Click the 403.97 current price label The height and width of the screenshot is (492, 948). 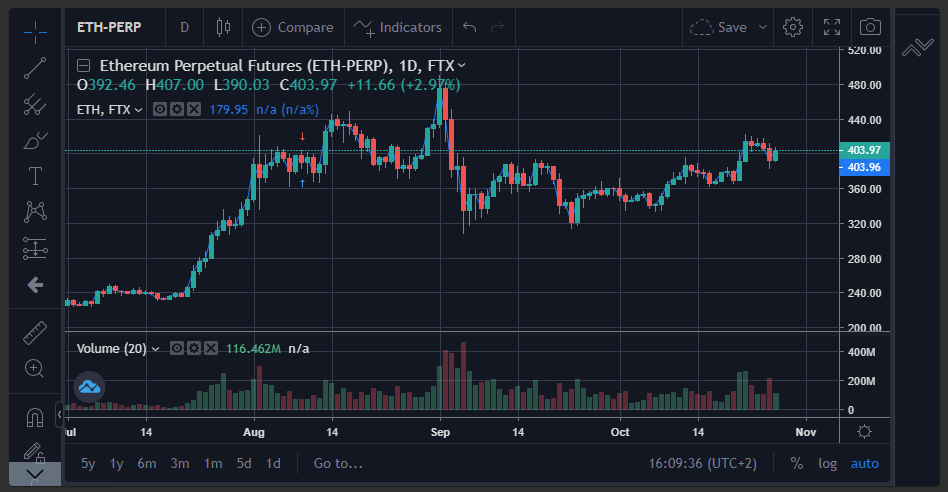(x=865, y=150)
